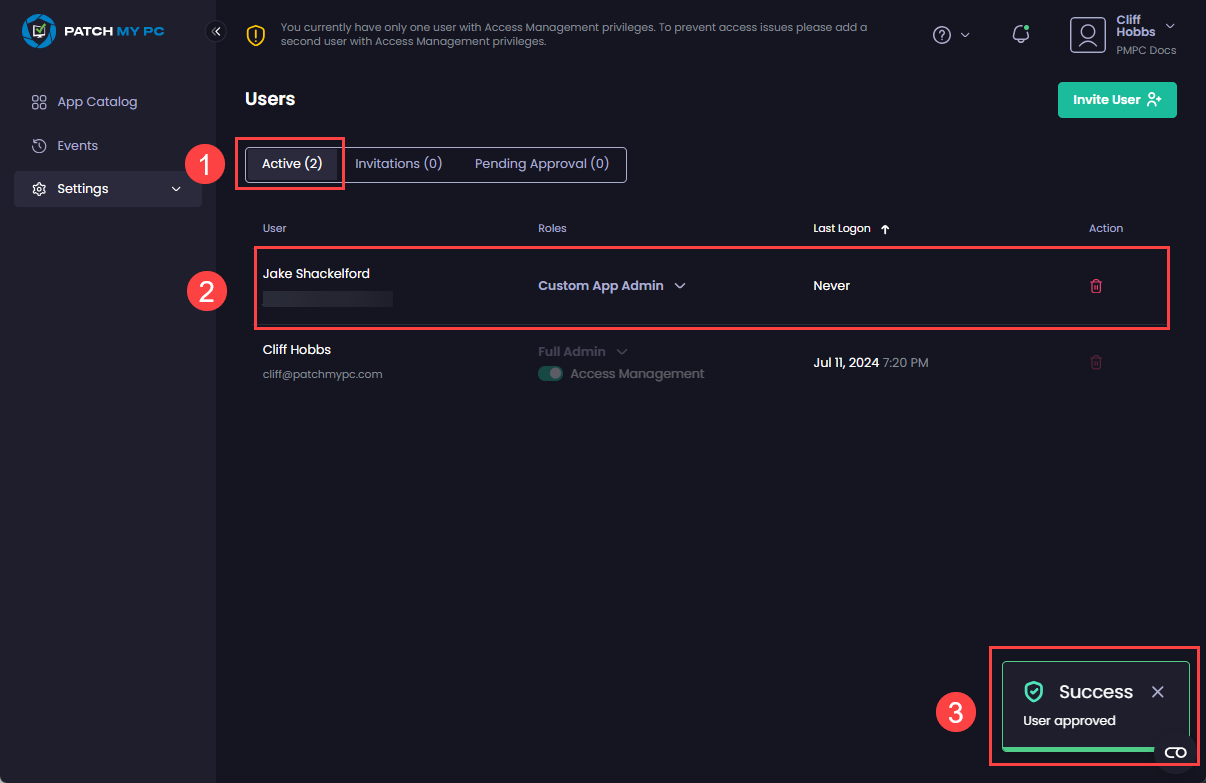This screenshot has width=1206, height=783.
Task: Delete Jake Shackelford using trash icon
Action: coord(1095,286)
